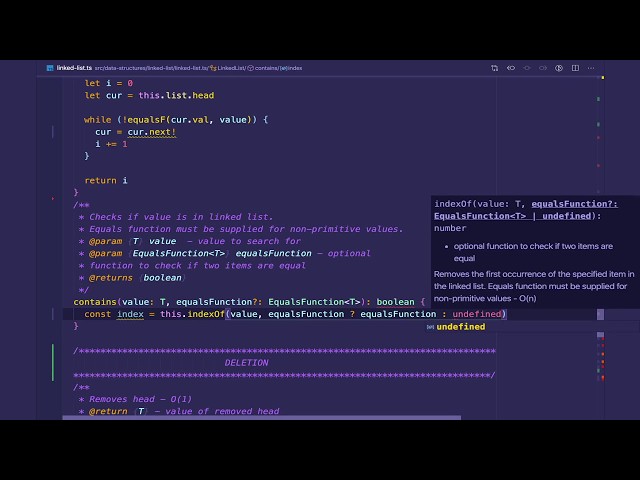Click 'indexOf' in the const index line

(206, 314)
